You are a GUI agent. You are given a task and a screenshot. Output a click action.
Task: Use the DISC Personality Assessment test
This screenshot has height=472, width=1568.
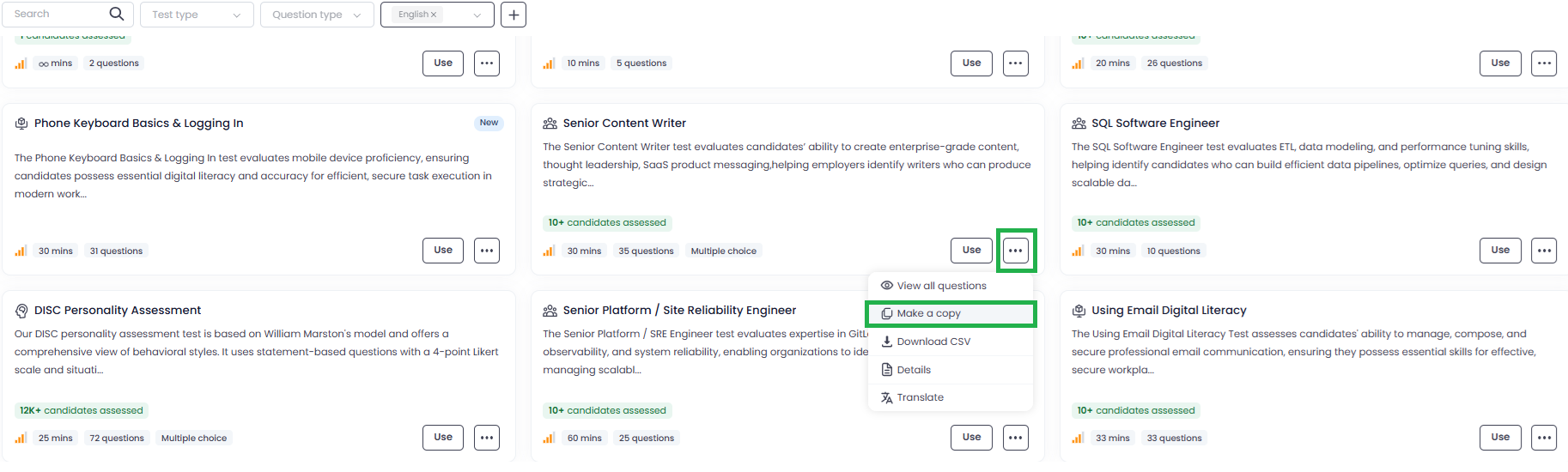(x=443, y=438)
